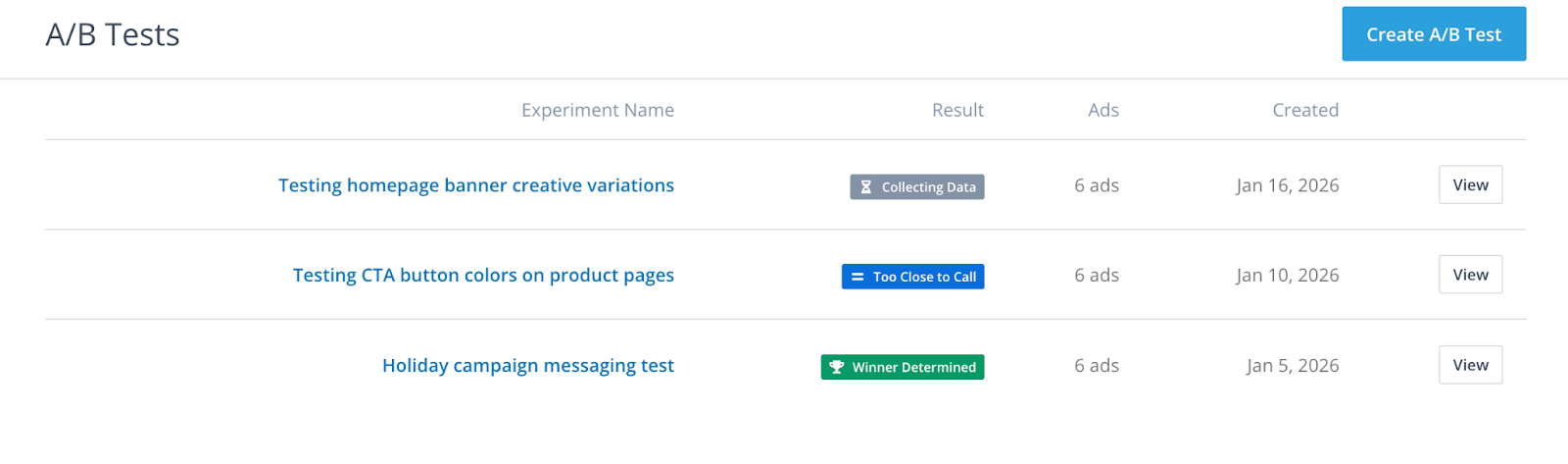The height and width of the screenshot is (464, 1568).
Task: Click the 6 ads count for homepage banner test
Action: pos(1096,185)
